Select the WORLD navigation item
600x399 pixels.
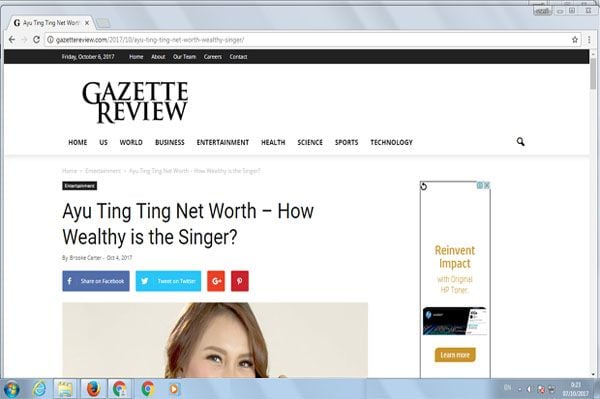(131, 142)
